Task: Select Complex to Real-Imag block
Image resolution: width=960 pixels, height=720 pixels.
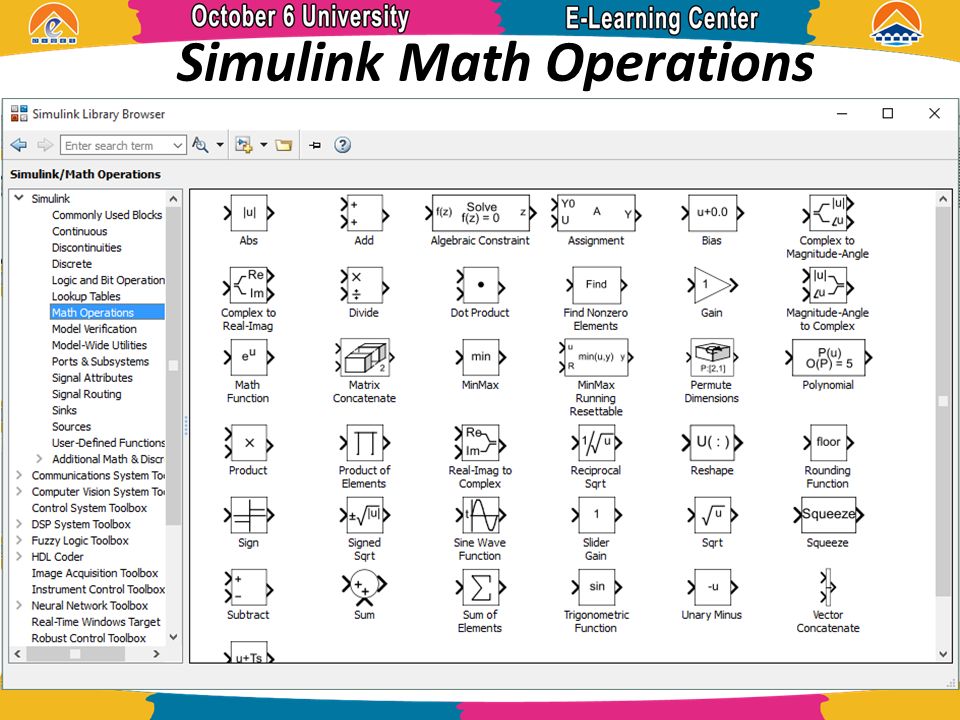Action: click(249, 285)
